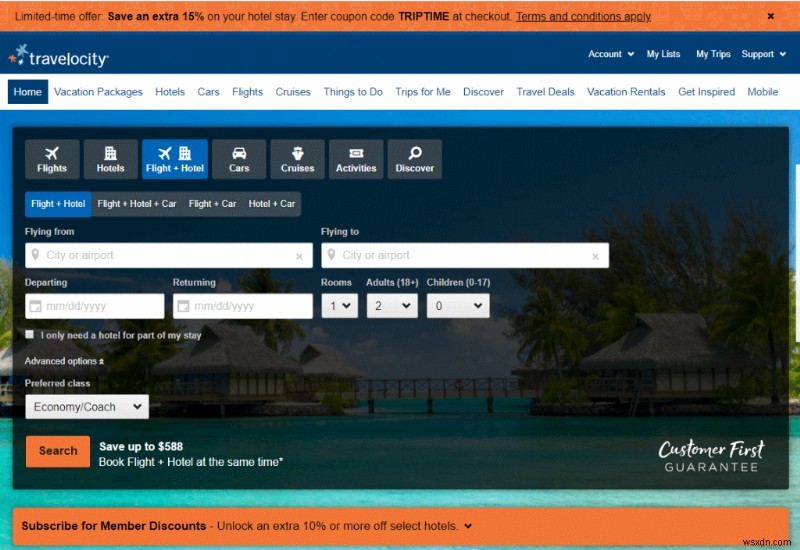Open Flights in the nav bar
Image resolution: width=800 pixels, height=550 pixels.
click(247, 92)
